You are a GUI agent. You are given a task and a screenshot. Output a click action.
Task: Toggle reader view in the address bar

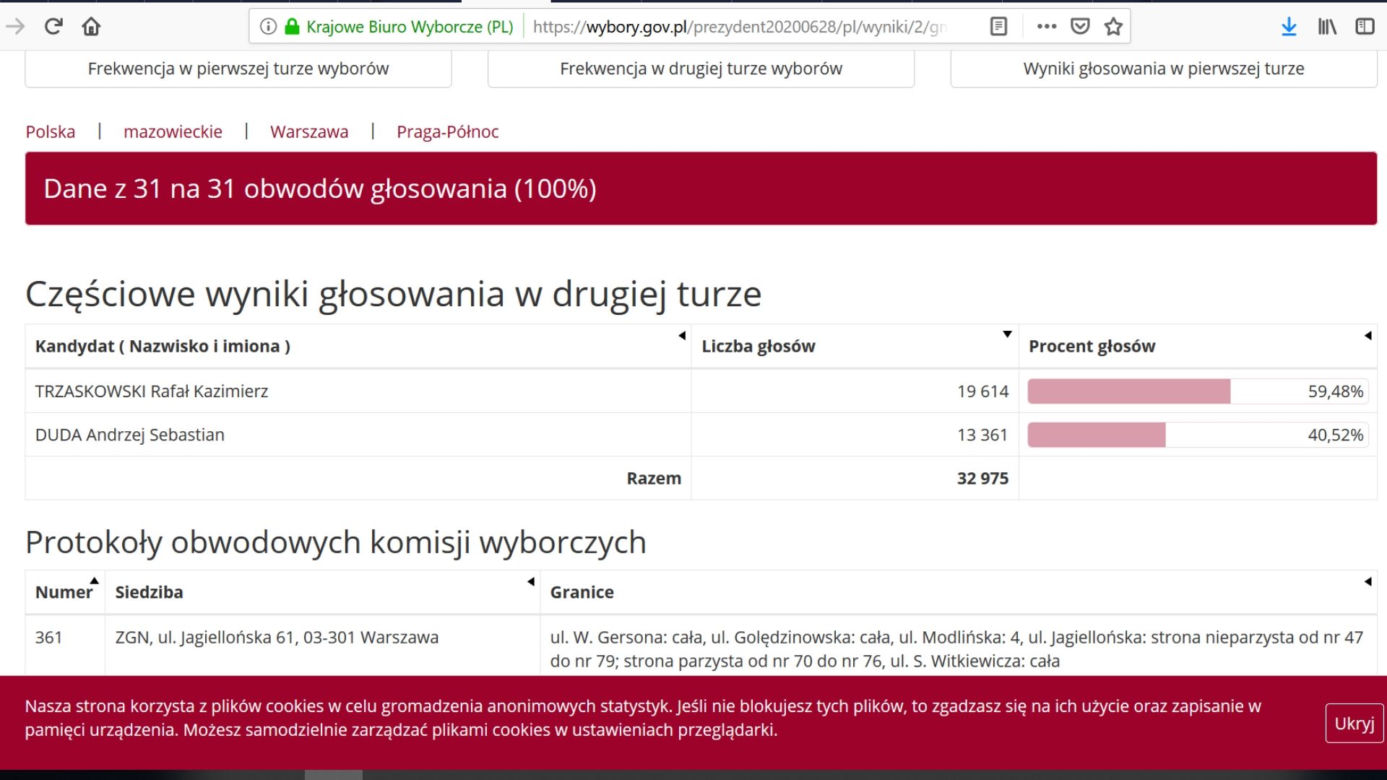point(998,27)
